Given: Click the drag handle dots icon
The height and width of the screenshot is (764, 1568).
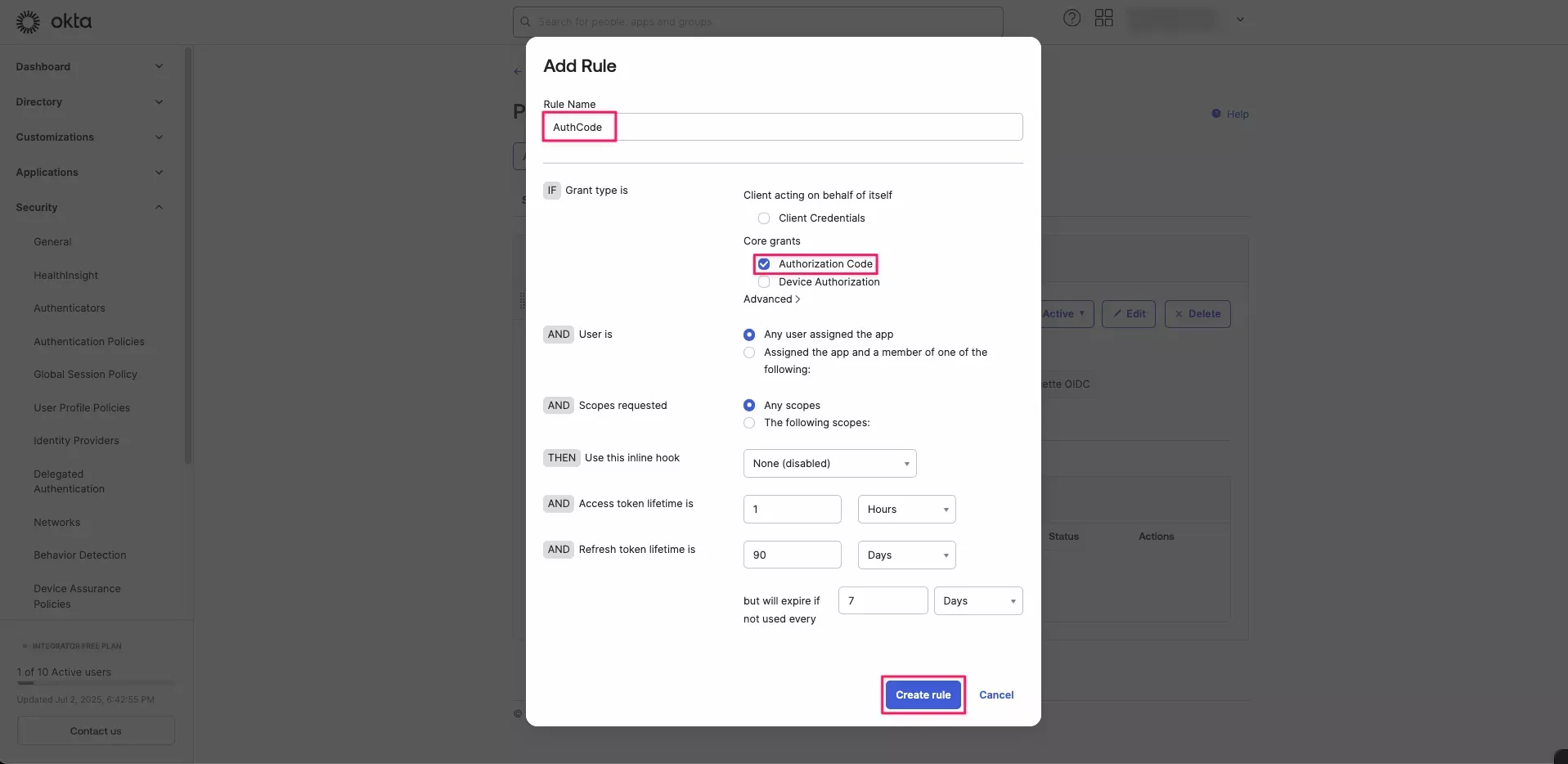Looking at the screenshot, I should click(x=523, y=301).
